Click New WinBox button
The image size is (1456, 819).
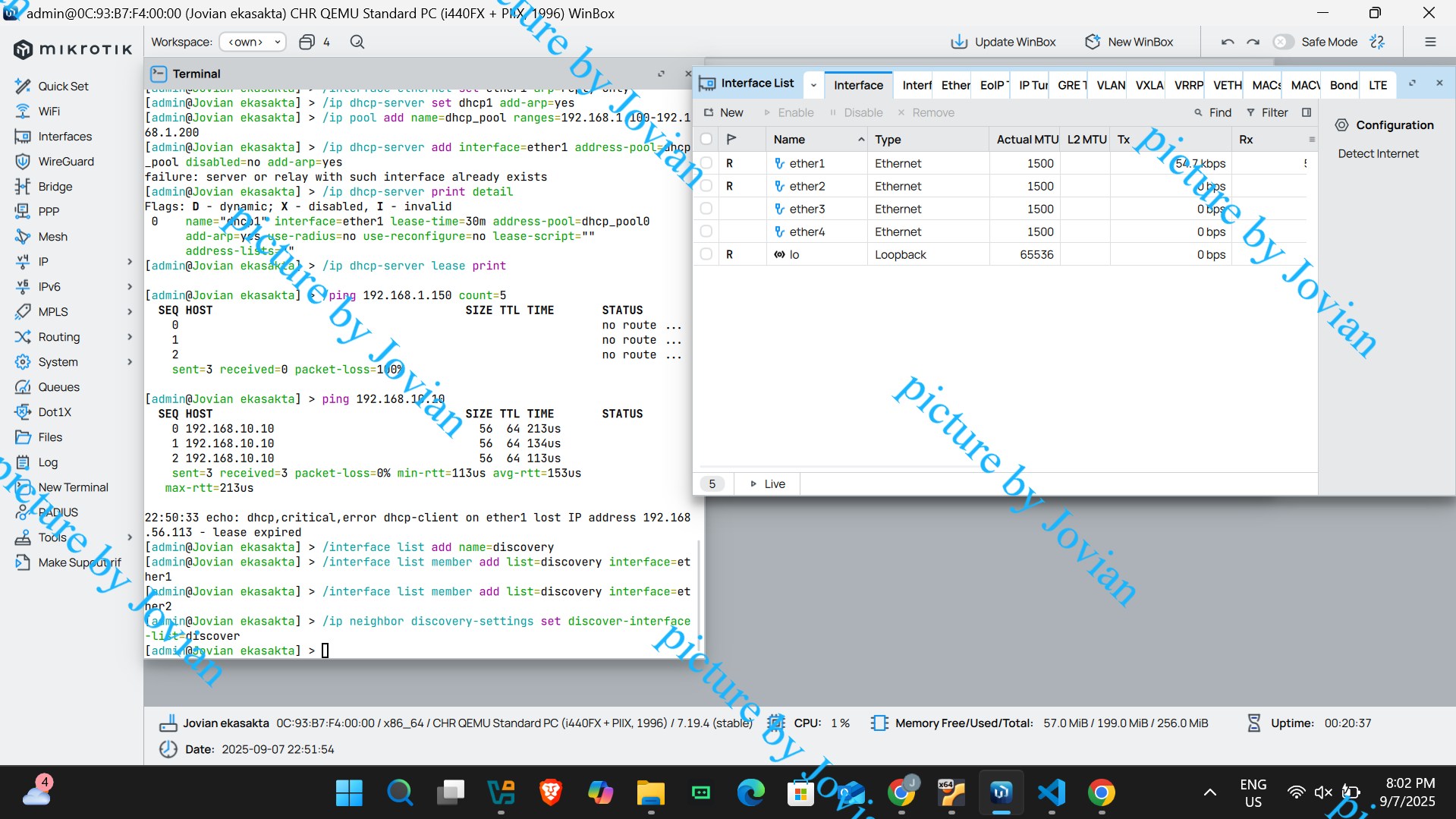[x=1129, y=43]
